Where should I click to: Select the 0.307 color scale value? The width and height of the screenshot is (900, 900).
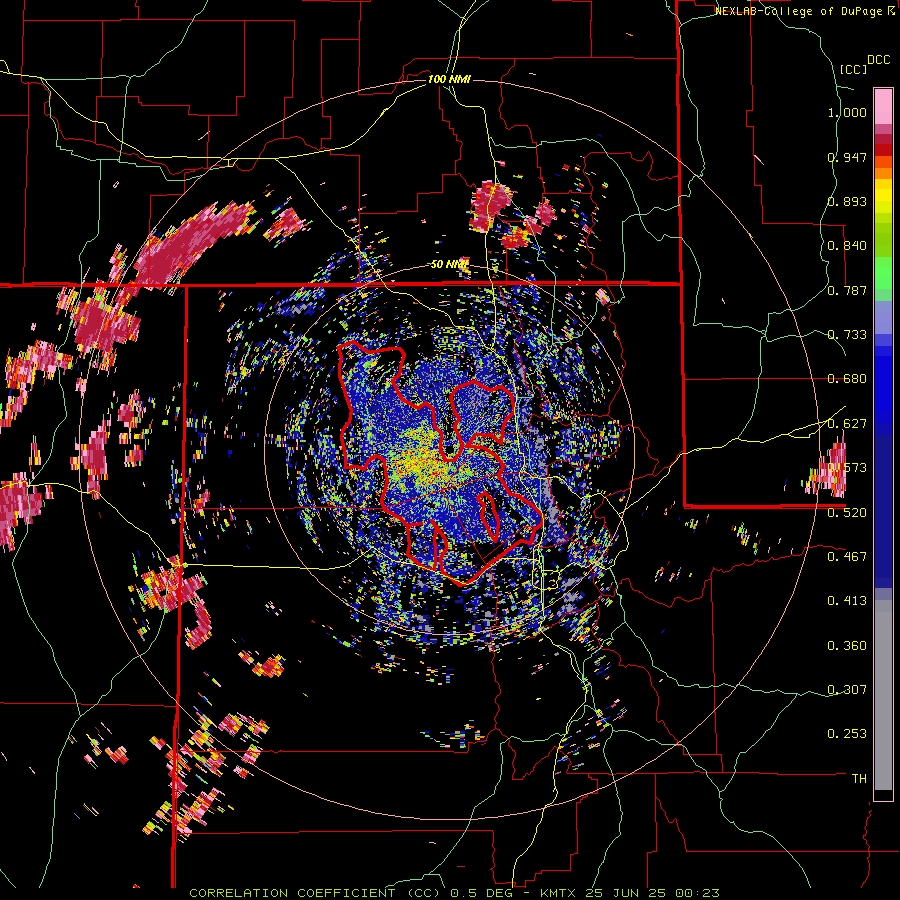pos(847,689)
